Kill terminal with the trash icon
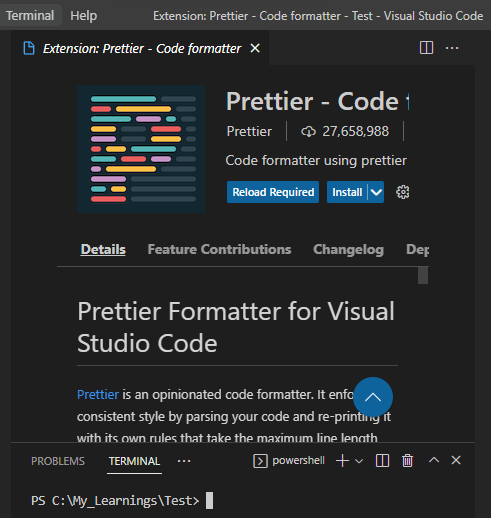 407,461
